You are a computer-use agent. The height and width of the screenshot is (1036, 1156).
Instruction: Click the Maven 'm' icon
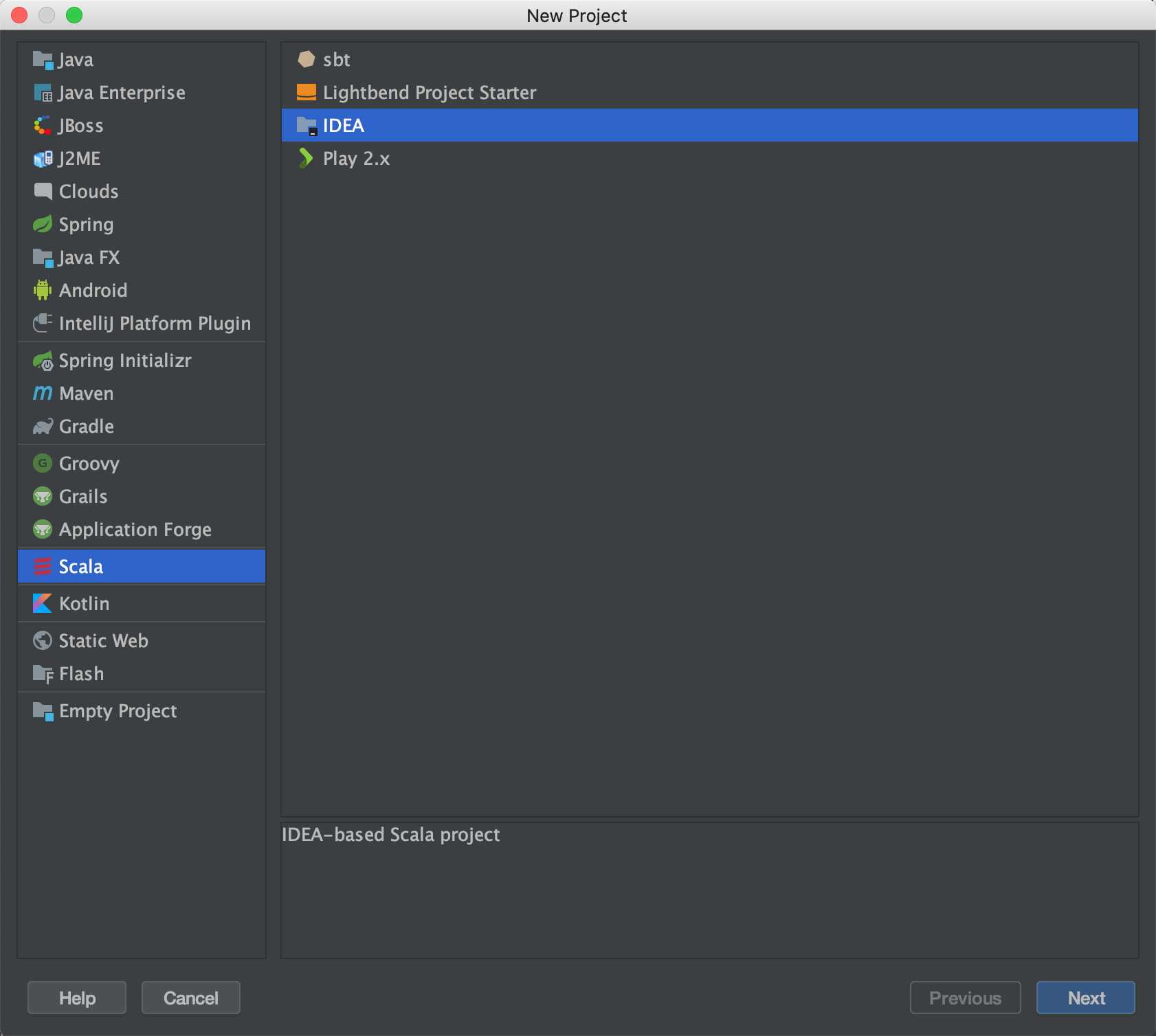click(x=43, y=394)
